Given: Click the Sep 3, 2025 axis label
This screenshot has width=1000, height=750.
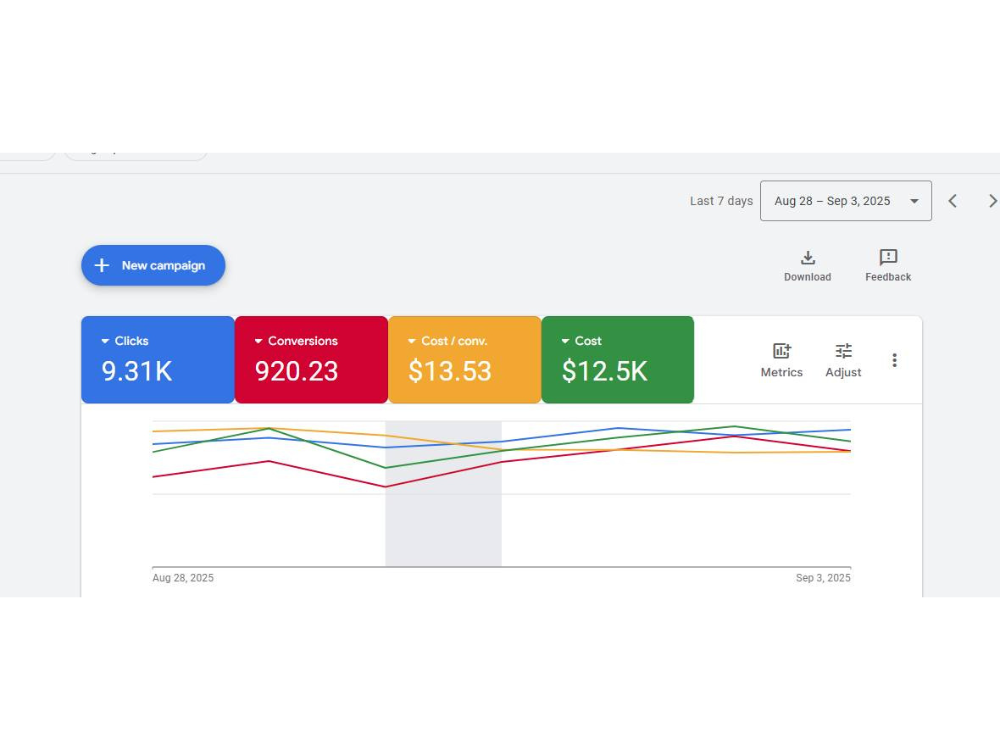Looking at the screenshot, I should (823, 577).
